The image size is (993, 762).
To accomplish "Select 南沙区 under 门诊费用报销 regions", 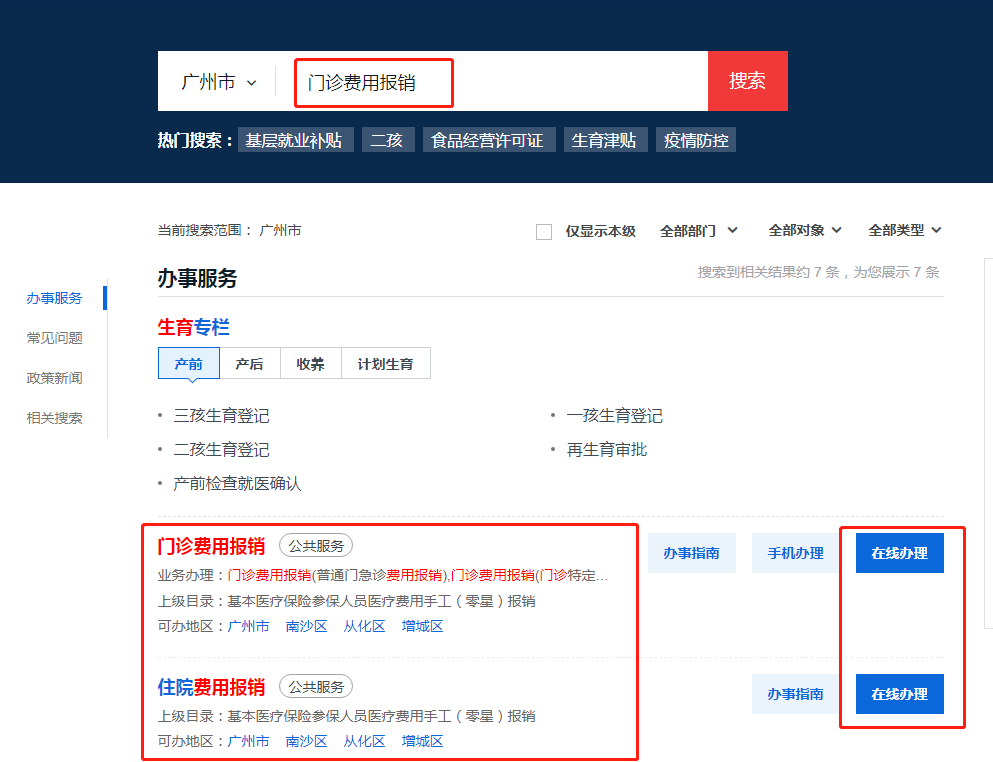I will (306, 627).
